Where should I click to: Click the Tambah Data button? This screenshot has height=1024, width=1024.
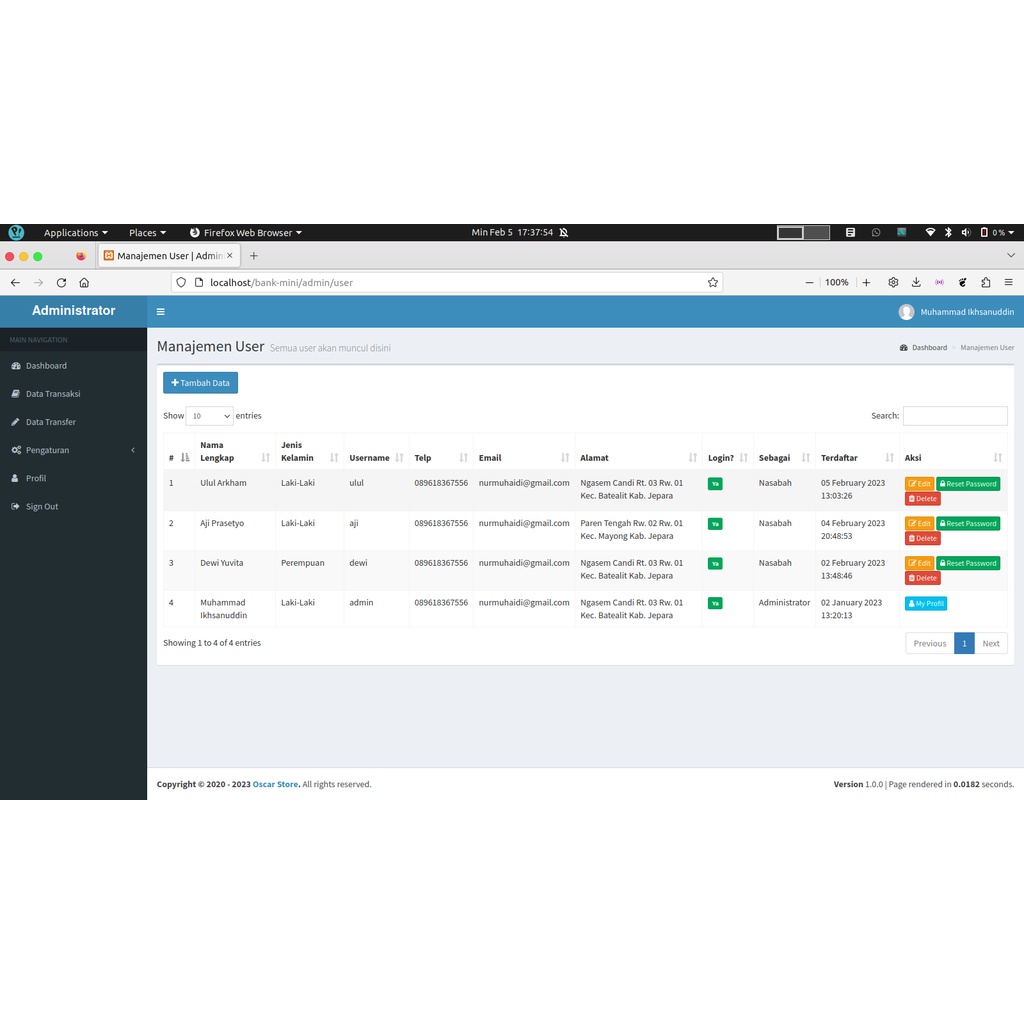pyautogui.click(x=200, y=383)
